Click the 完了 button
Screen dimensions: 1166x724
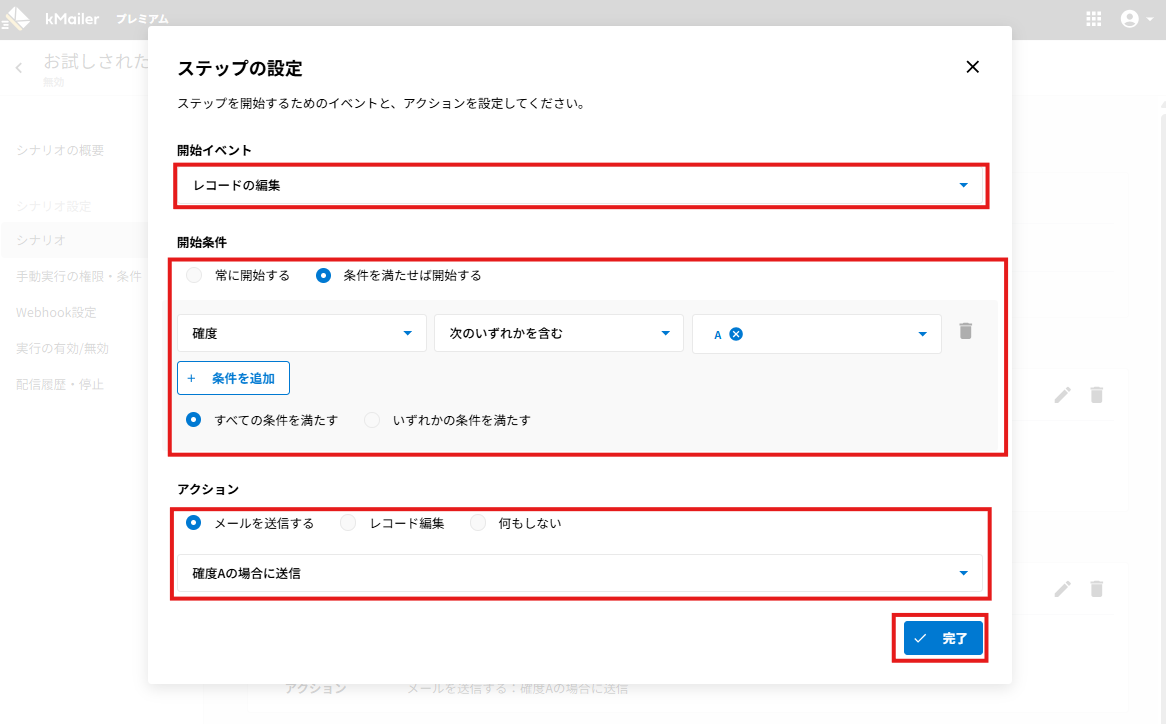coord(942,638)
